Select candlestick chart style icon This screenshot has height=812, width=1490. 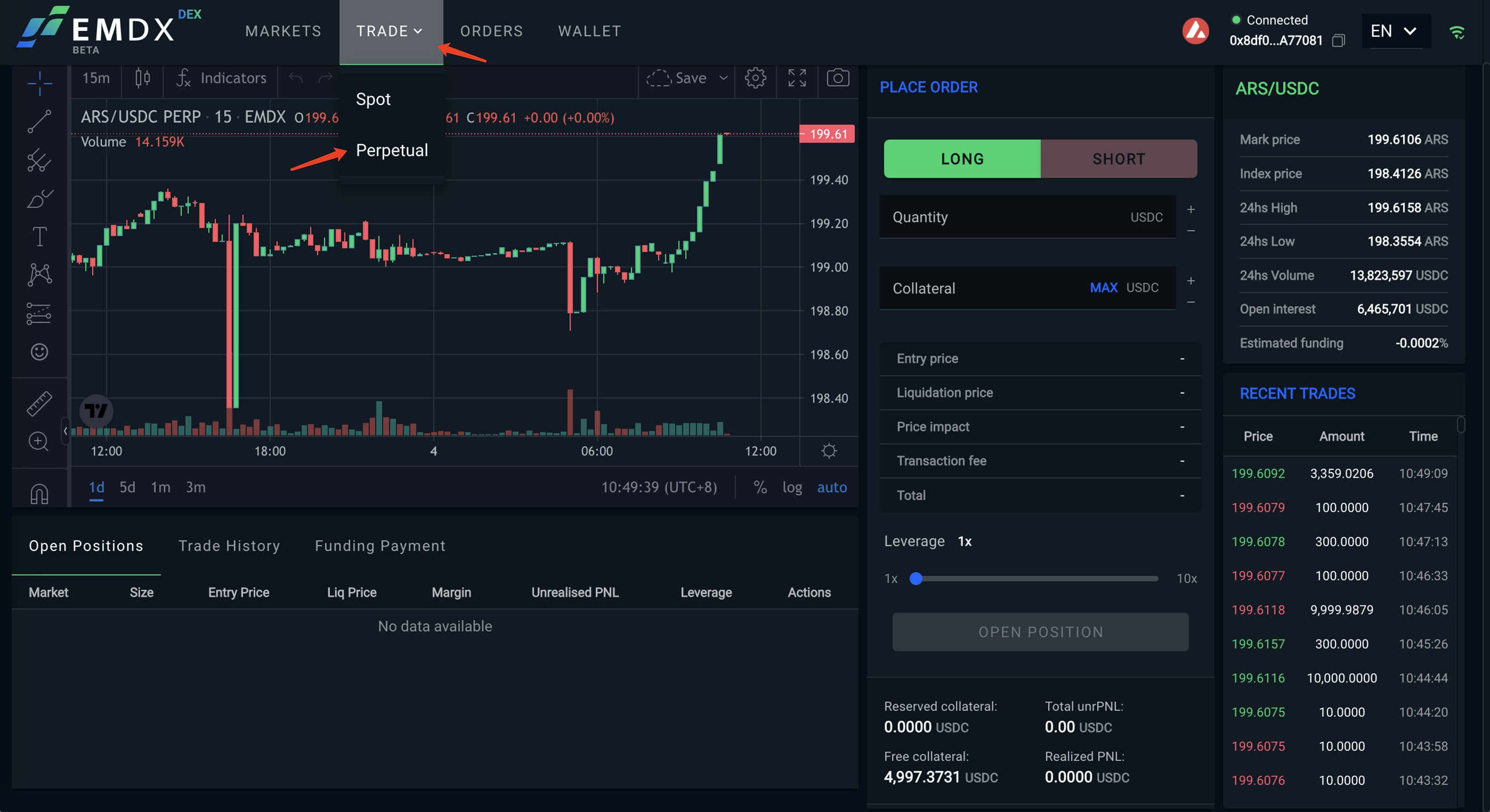click(142, 77)
